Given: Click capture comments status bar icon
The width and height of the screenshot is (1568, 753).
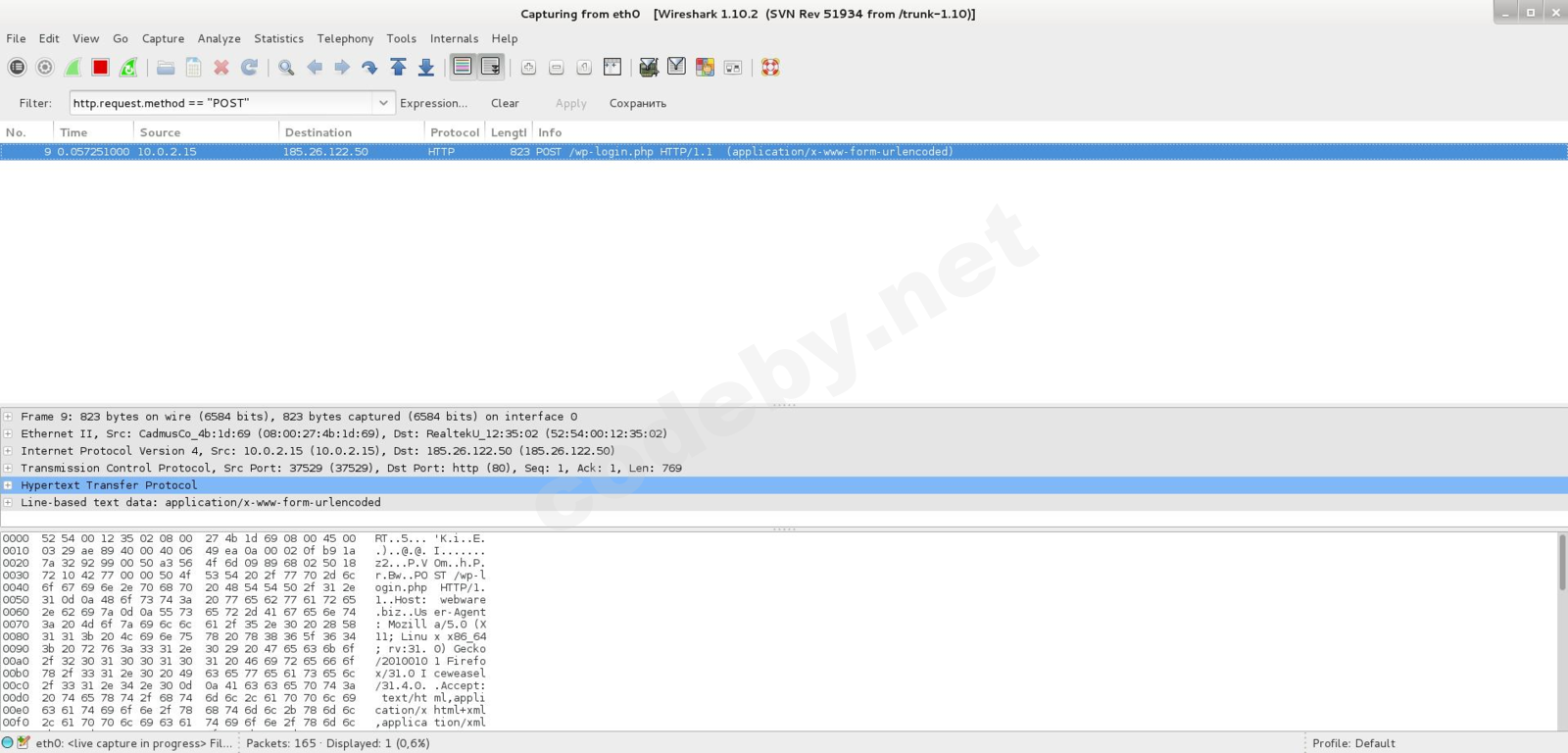Looking at the screenshot, I should [24, 743].
